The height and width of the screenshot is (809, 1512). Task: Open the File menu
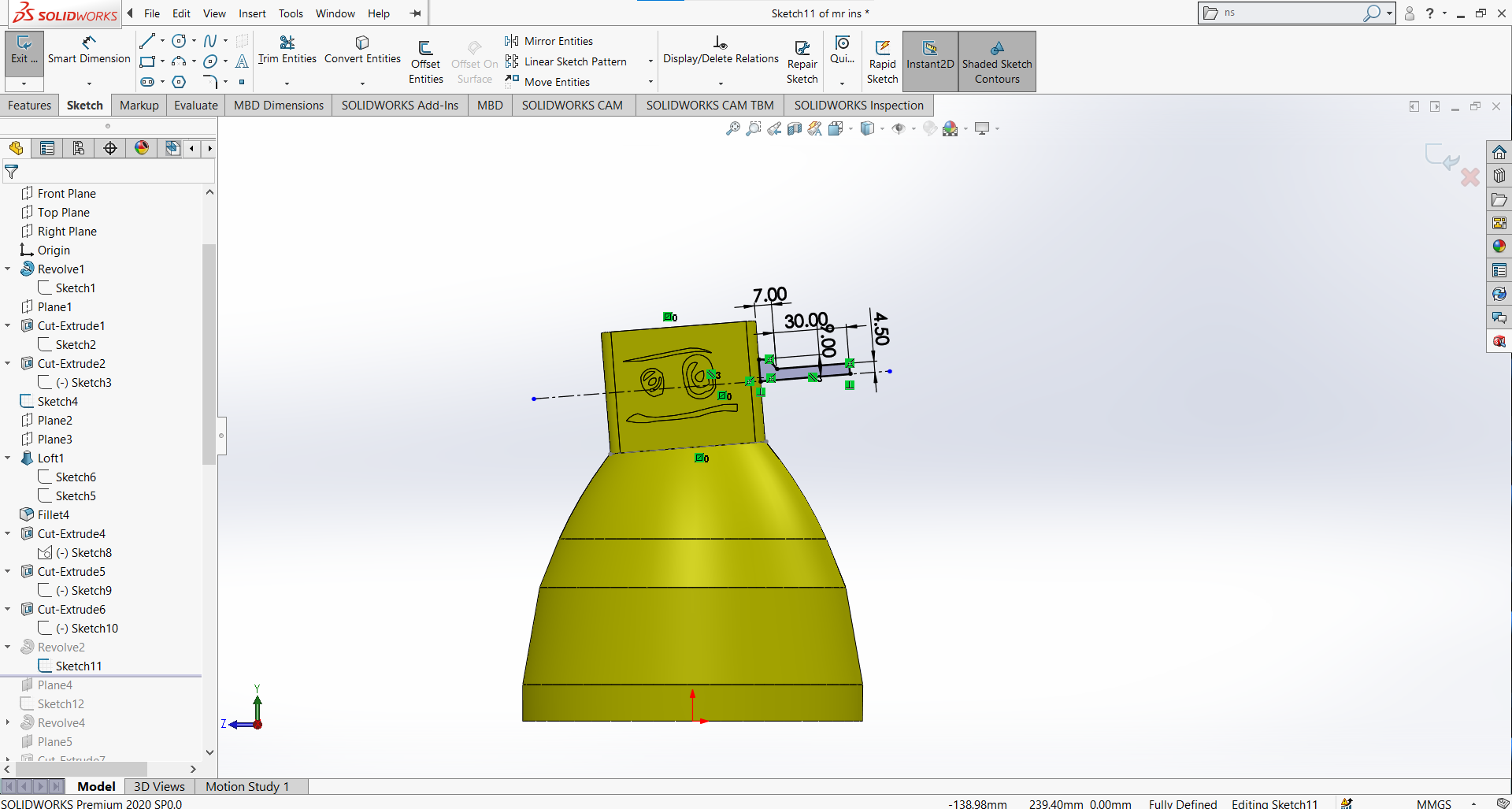click(152, 13)
